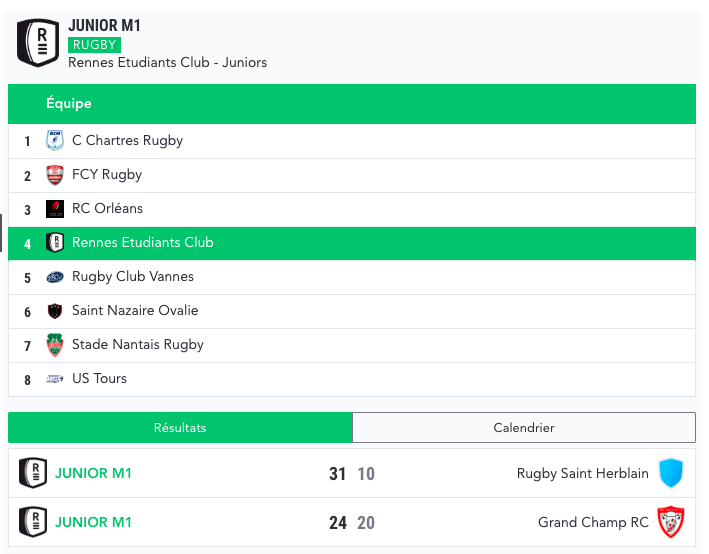Click the Saint Nazaire Ovalie logo

pyautogui.click(x=55, y=311)
